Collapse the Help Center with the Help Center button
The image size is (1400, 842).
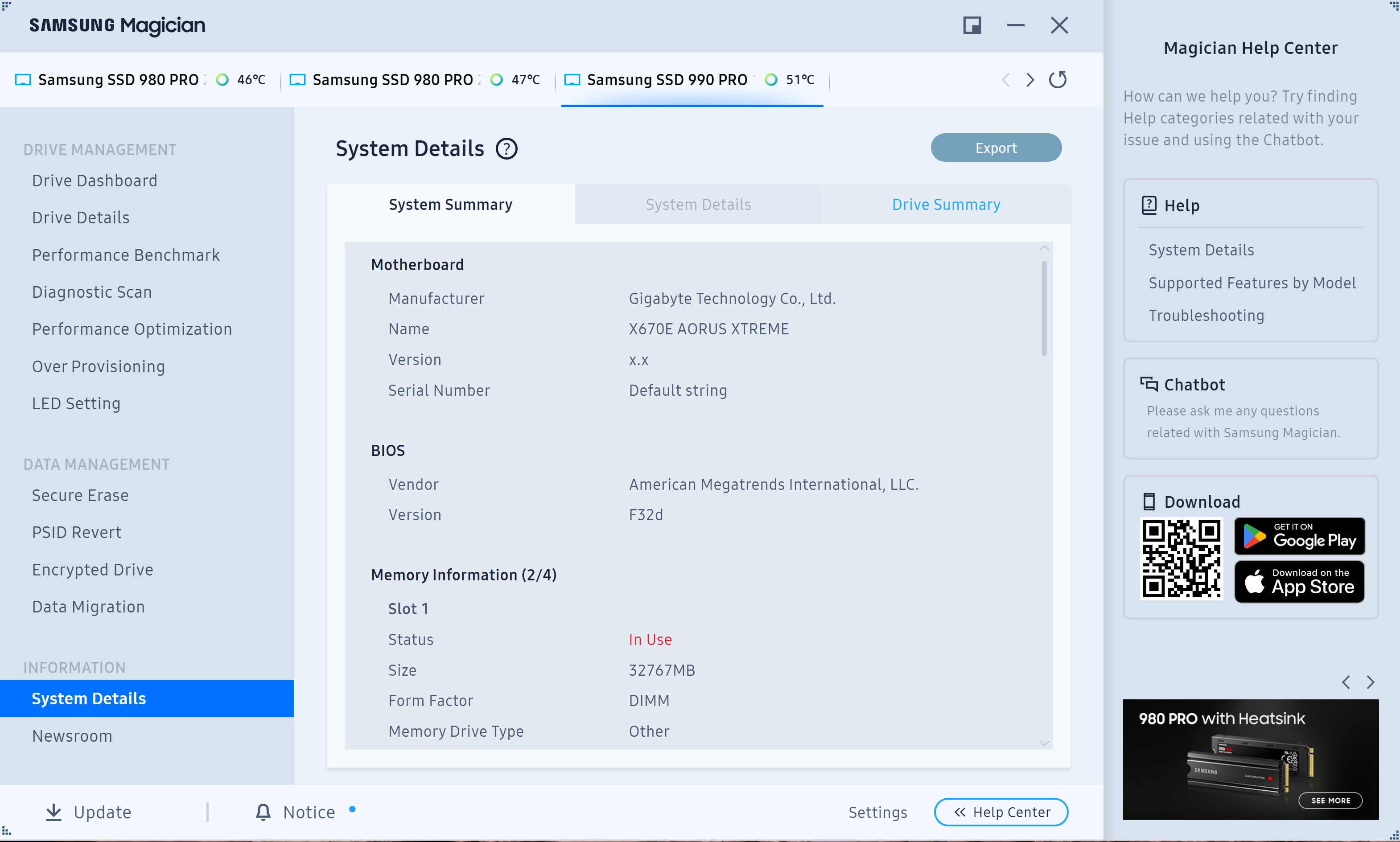(x=1001, y=812)
